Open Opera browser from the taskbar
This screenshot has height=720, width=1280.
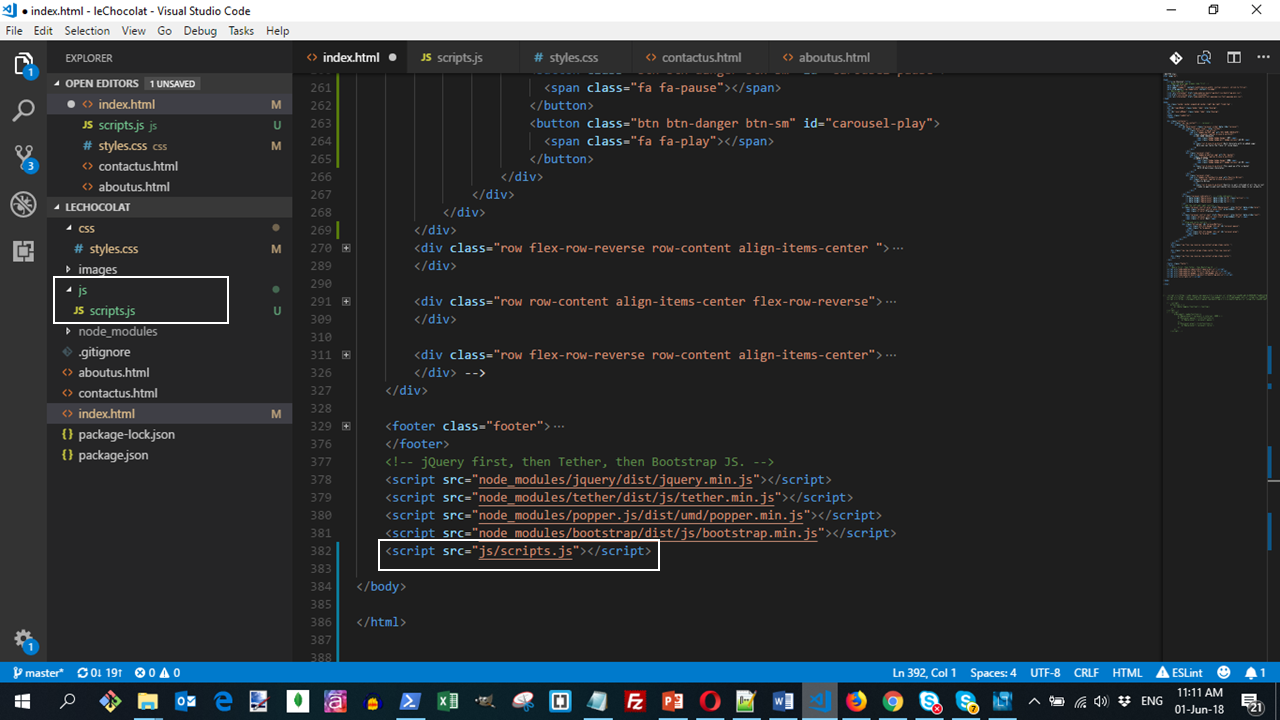(x=708, y=701)
